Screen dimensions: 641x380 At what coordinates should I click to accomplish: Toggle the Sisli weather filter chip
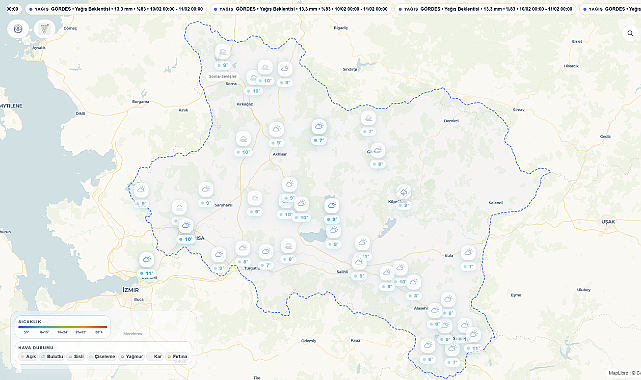coord(76,357)
